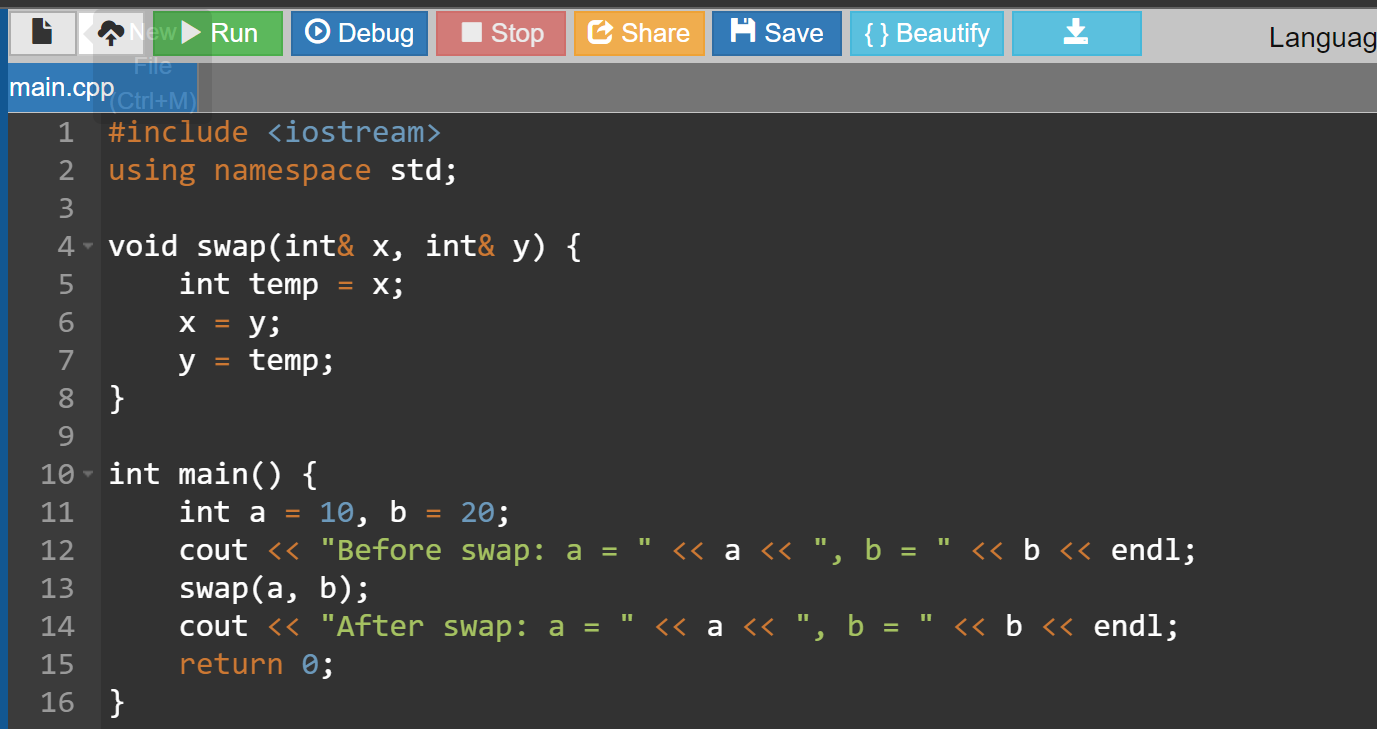The width and height of the screenshot is (1377, 729).
Task: Open the Share button
Action: point(639,33)
